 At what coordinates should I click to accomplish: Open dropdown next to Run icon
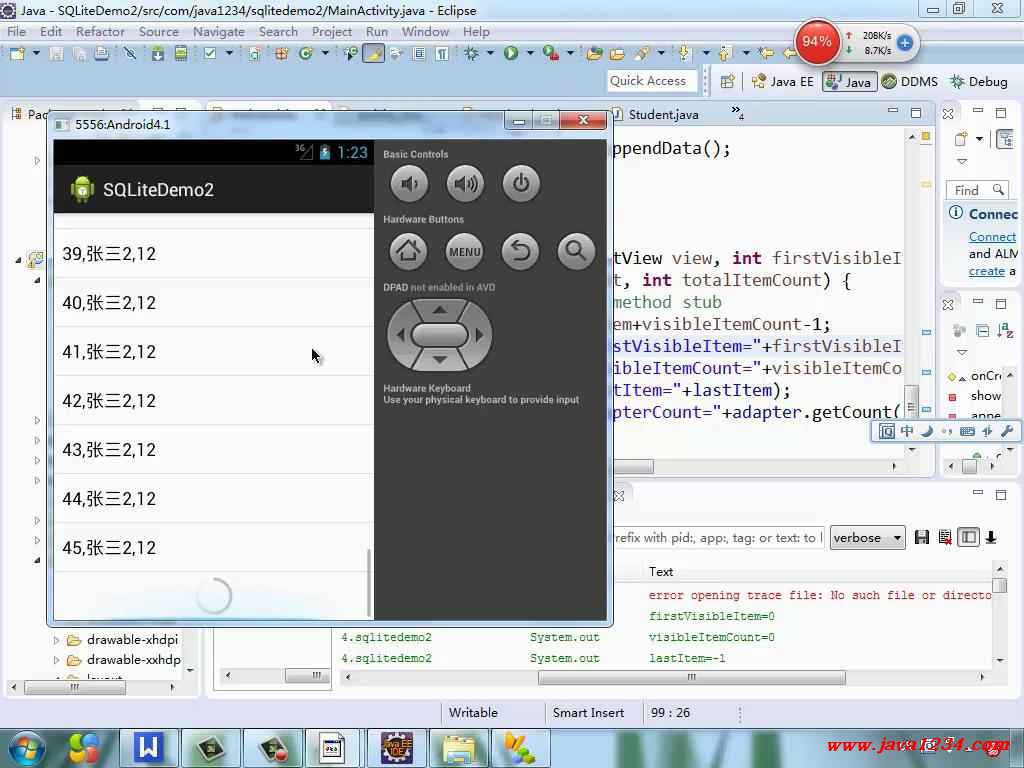click(530, 53)
